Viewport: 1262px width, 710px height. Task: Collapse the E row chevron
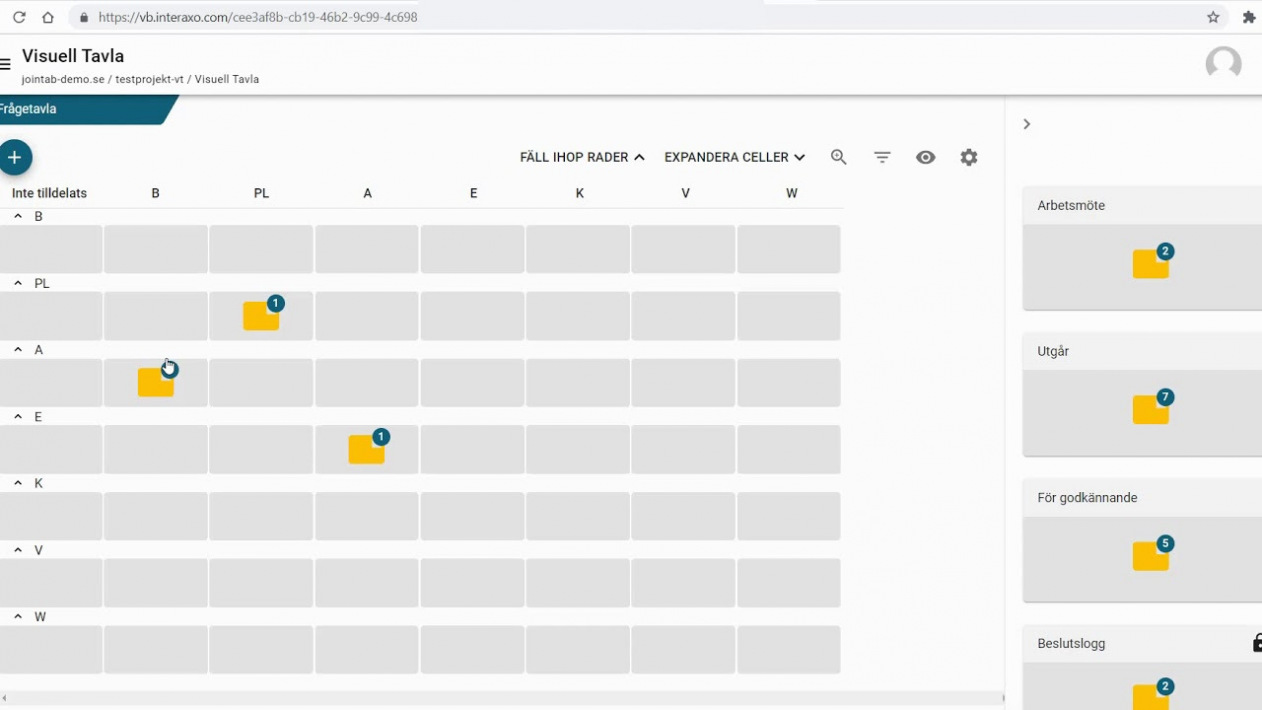tap(18, 416)
